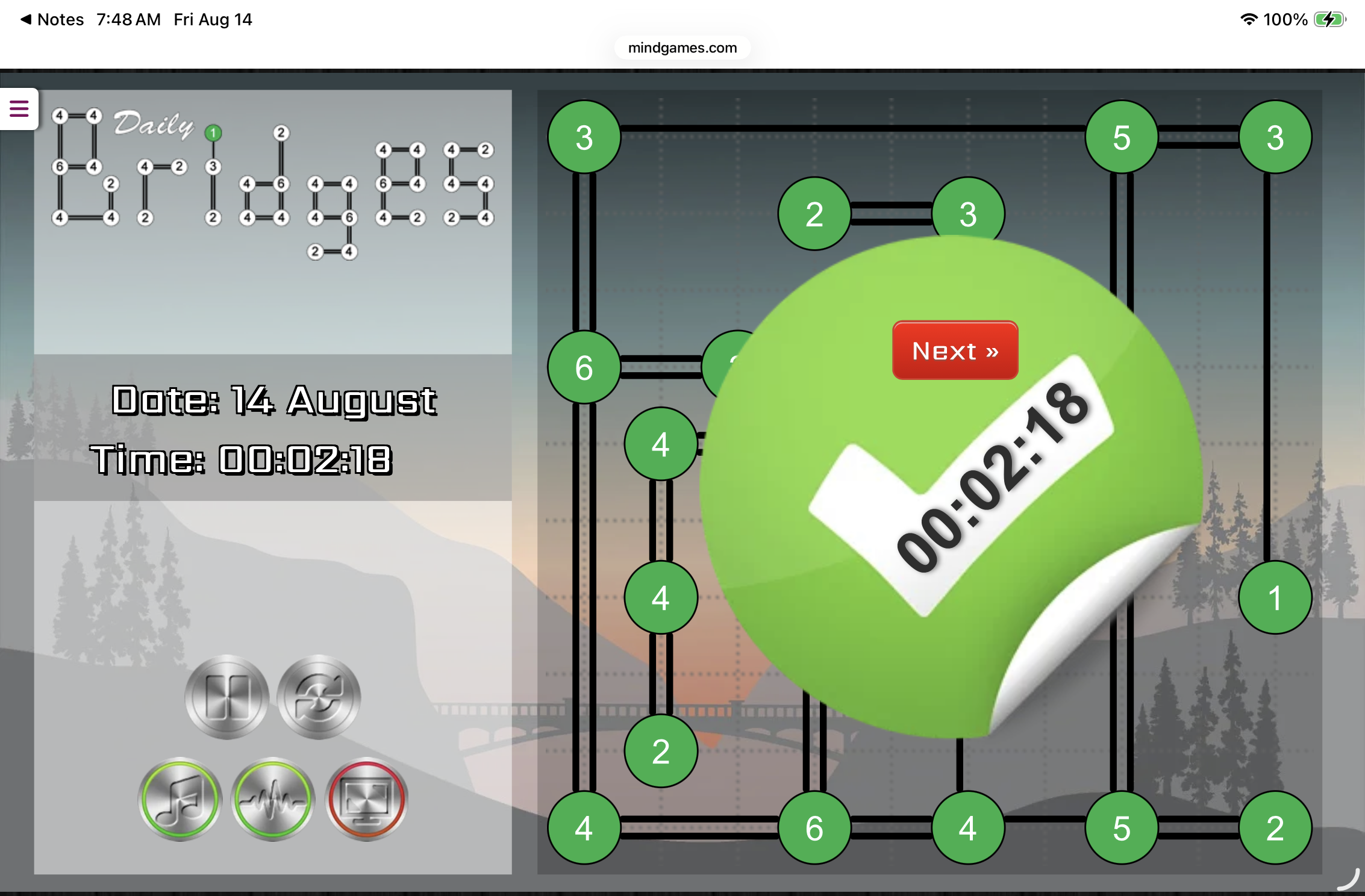
Task: Tap the mindgames.com address bar
Action: click(682, 48)
